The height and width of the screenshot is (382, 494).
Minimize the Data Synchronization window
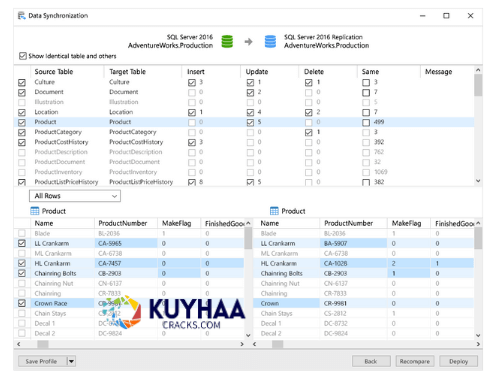[423, 16]
